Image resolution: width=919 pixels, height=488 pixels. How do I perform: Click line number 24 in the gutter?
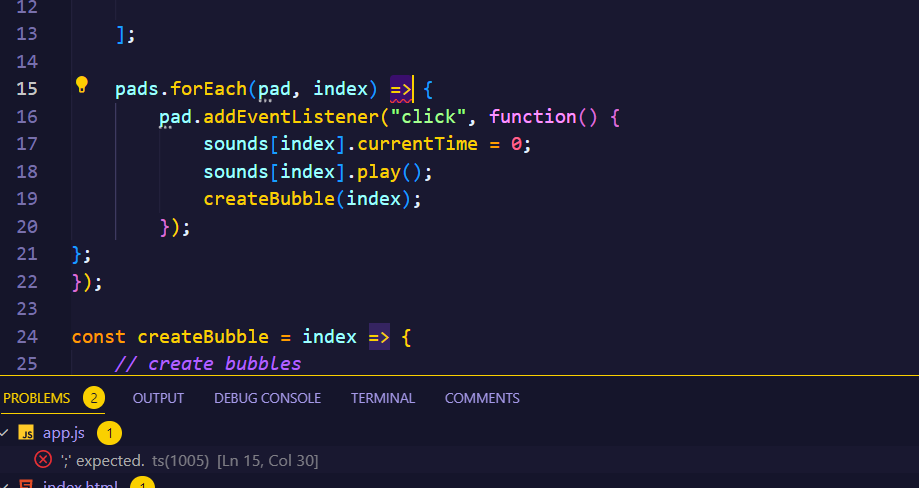tap(27, 337)
